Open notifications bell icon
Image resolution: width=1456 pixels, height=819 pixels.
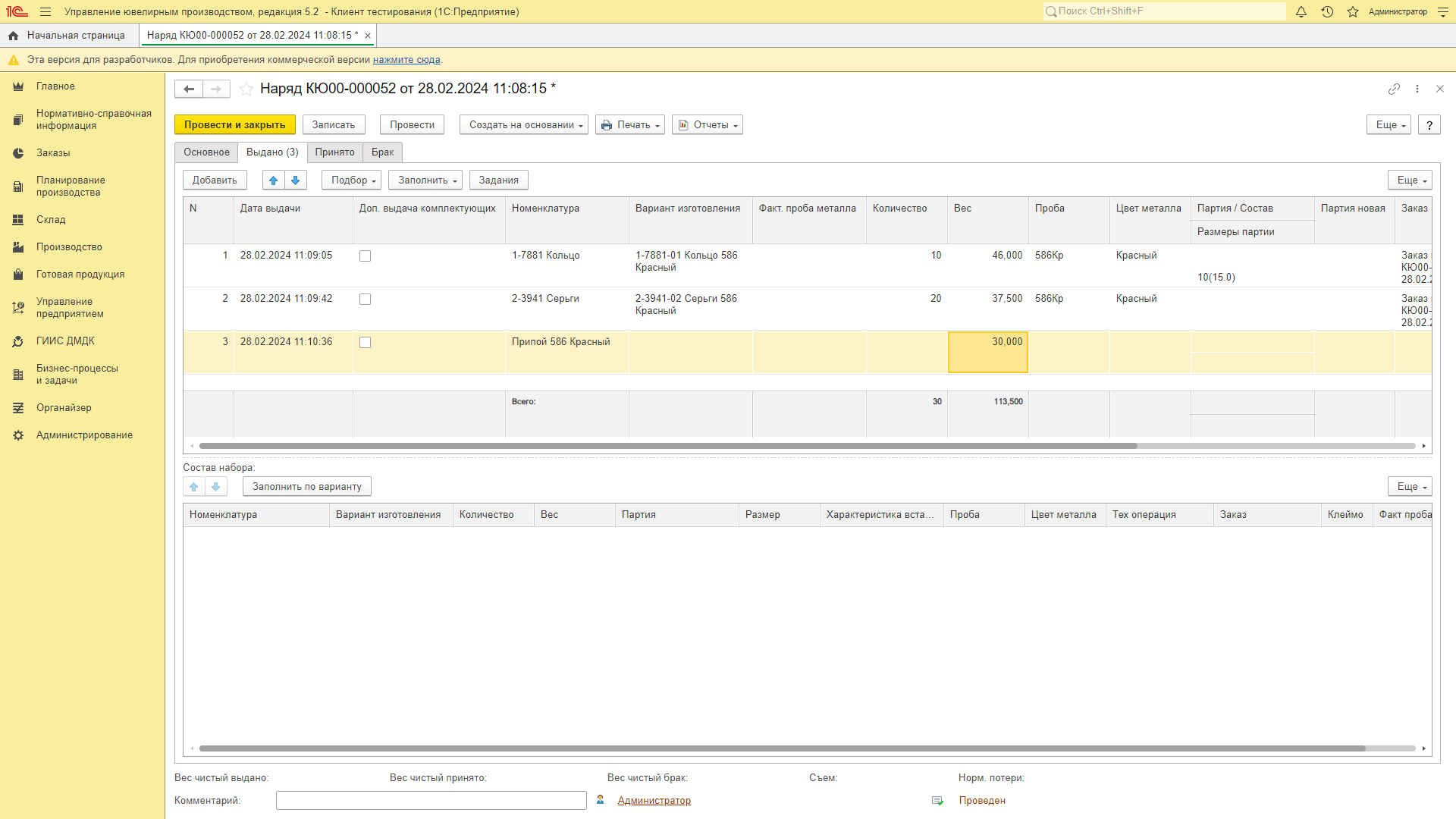click(1301, 11)
